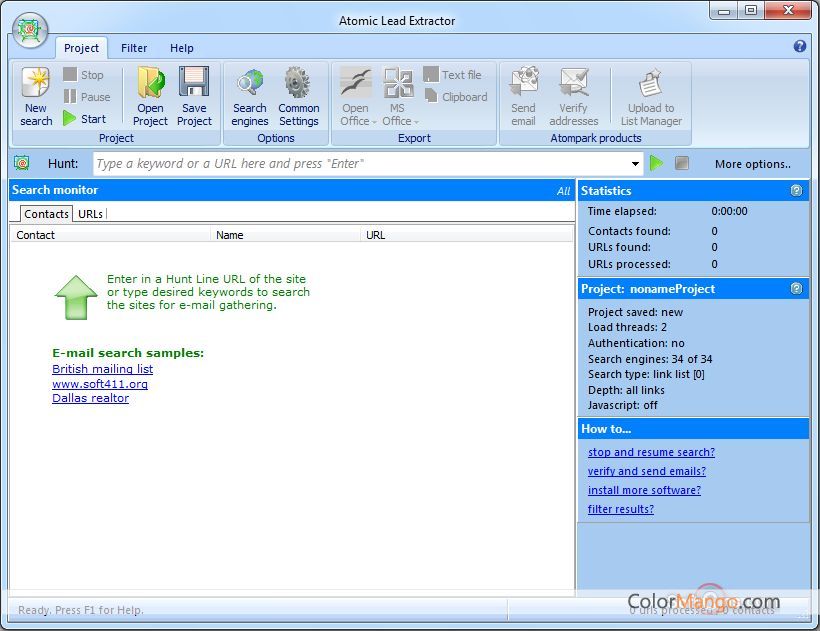Open the British mailing list sample
Screen dimensions: 820x631
click(x=102, y=369)
